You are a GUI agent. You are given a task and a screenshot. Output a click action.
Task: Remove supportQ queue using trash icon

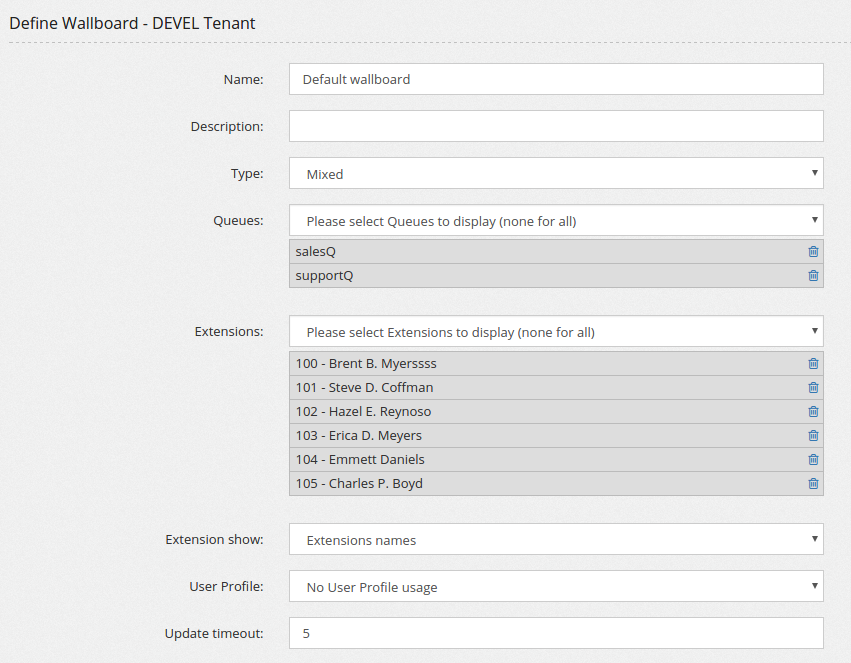[x=813, y=276]
